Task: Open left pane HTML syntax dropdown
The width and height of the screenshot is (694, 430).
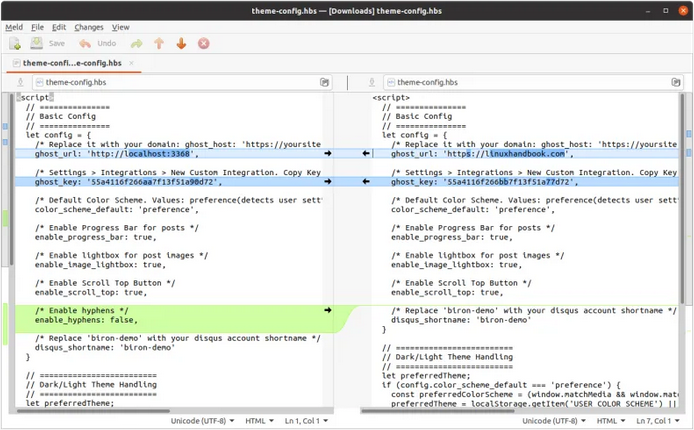Action: tap(259, 421)
